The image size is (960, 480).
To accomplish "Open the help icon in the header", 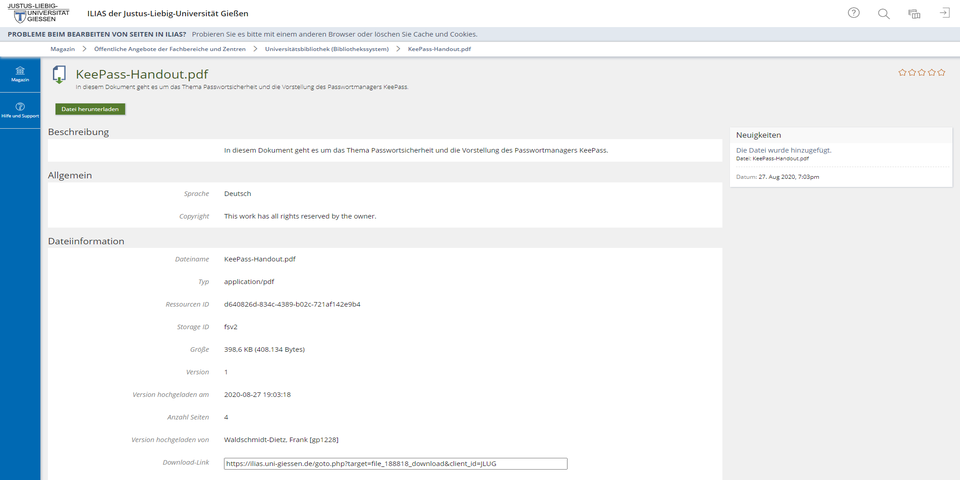I will point(853,13).
